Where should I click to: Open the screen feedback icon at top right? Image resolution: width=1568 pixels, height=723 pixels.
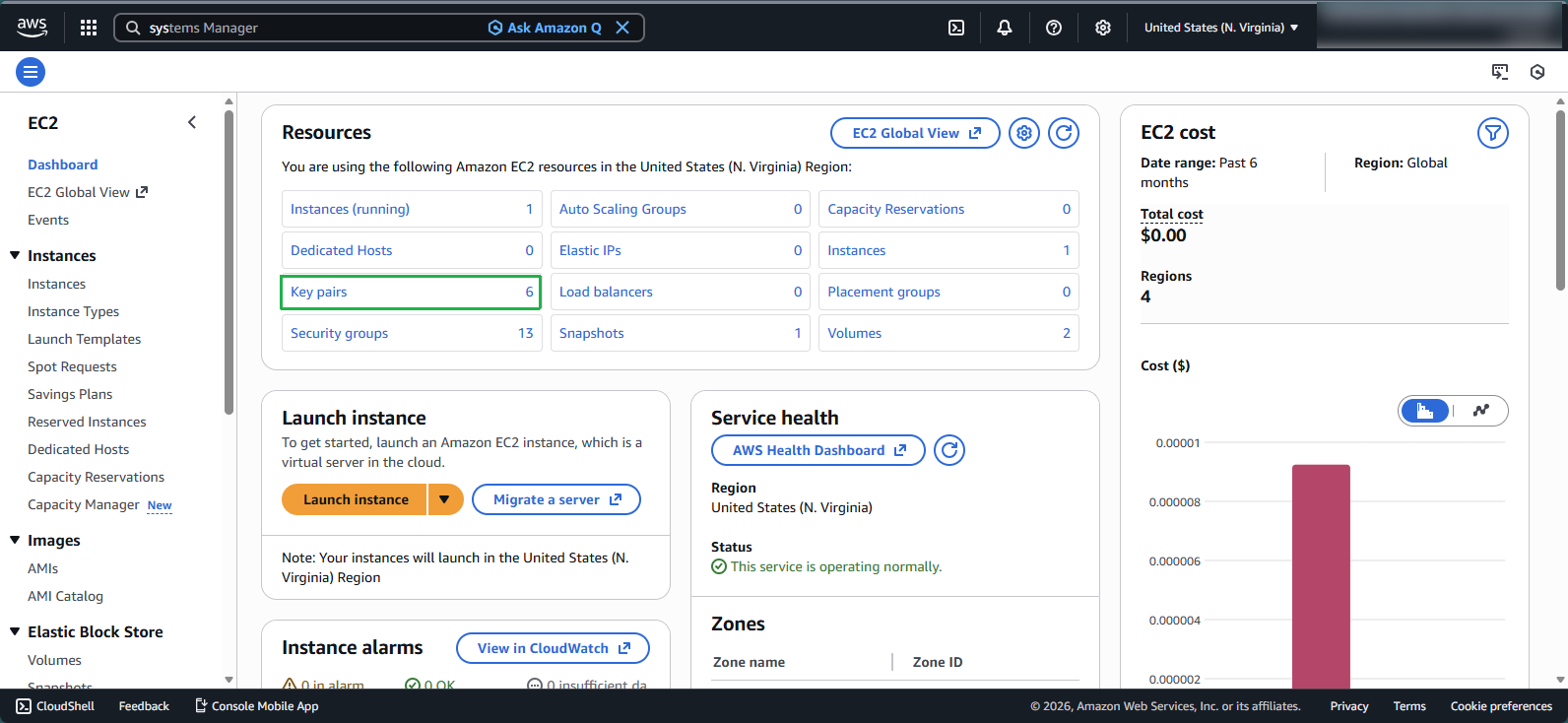pos(1500,72)
